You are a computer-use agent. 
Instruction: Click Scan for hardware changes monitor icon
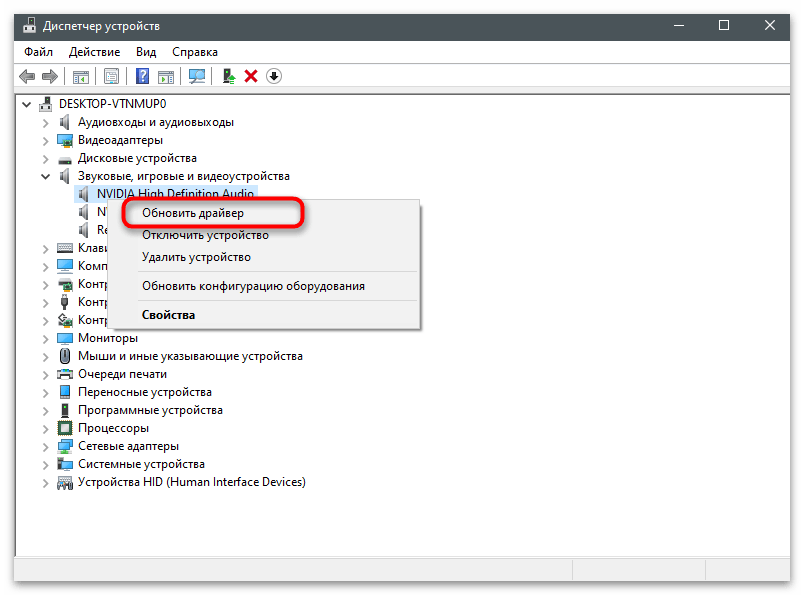[x=197, y=76]
